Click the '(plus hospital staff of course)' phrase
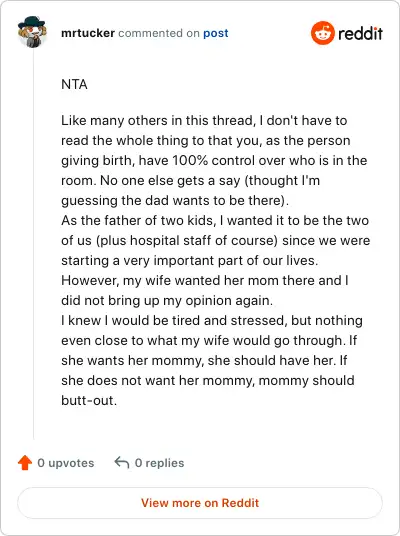400x536 pixels. (x=187, y=240)
